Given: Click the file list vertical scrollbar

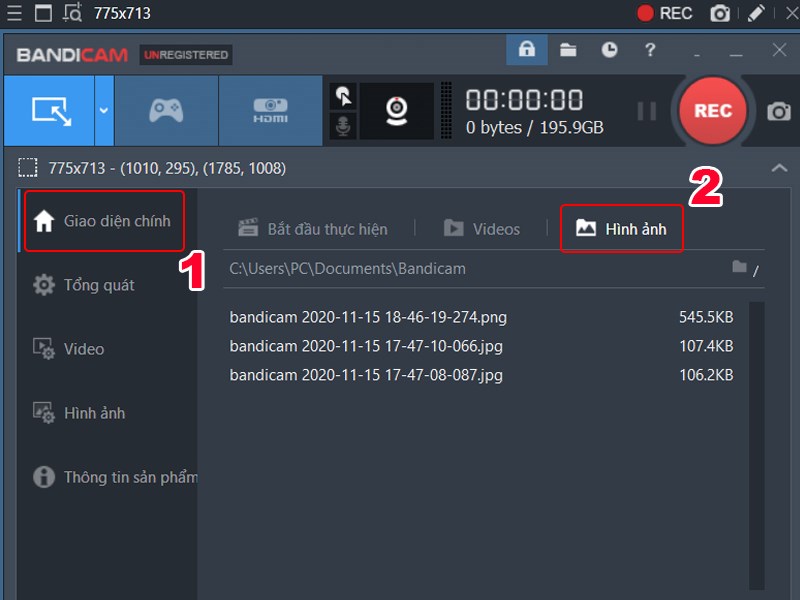Looking at the screenshot, I should click(757, 445).
